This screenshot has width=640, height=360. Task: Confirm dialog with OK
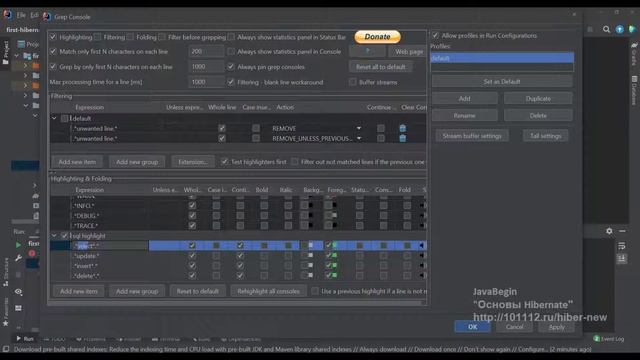[473, 327]
